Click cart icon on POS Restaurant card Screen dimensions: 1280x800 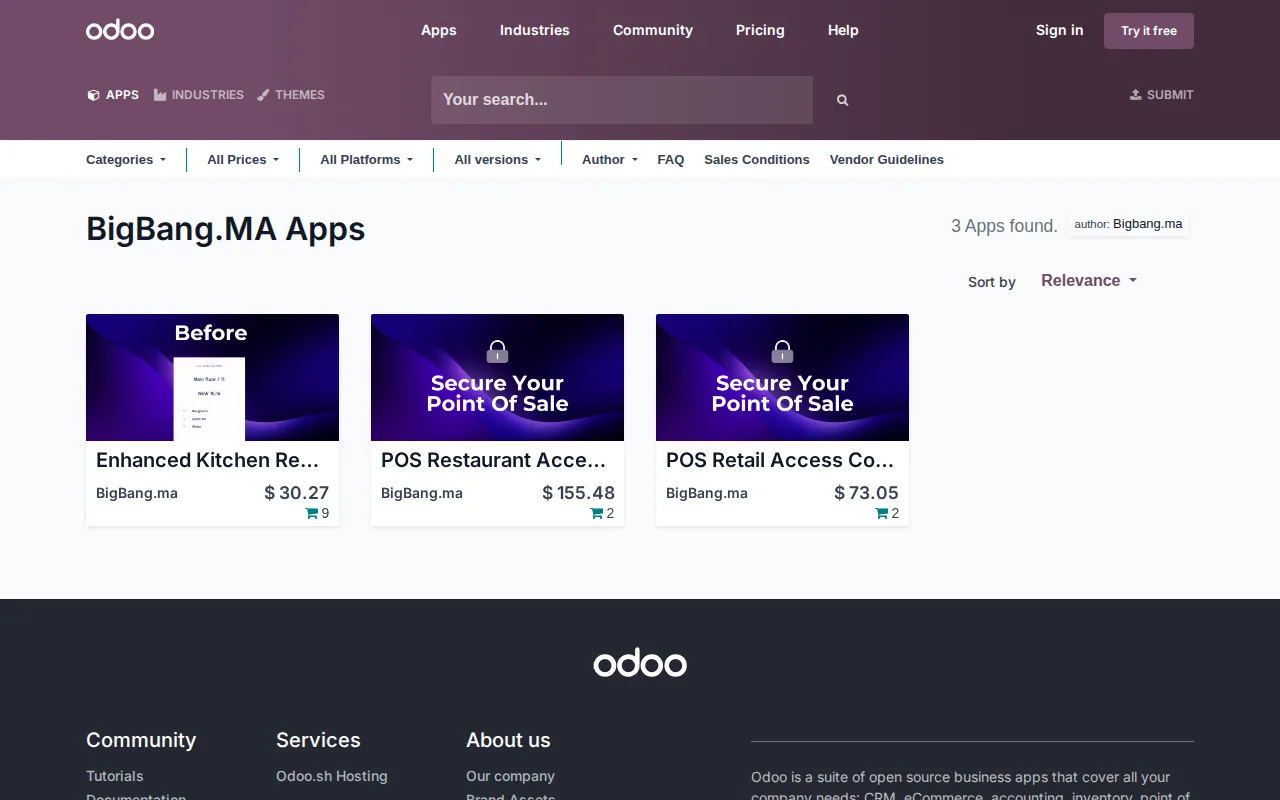(x=597, y=513)
